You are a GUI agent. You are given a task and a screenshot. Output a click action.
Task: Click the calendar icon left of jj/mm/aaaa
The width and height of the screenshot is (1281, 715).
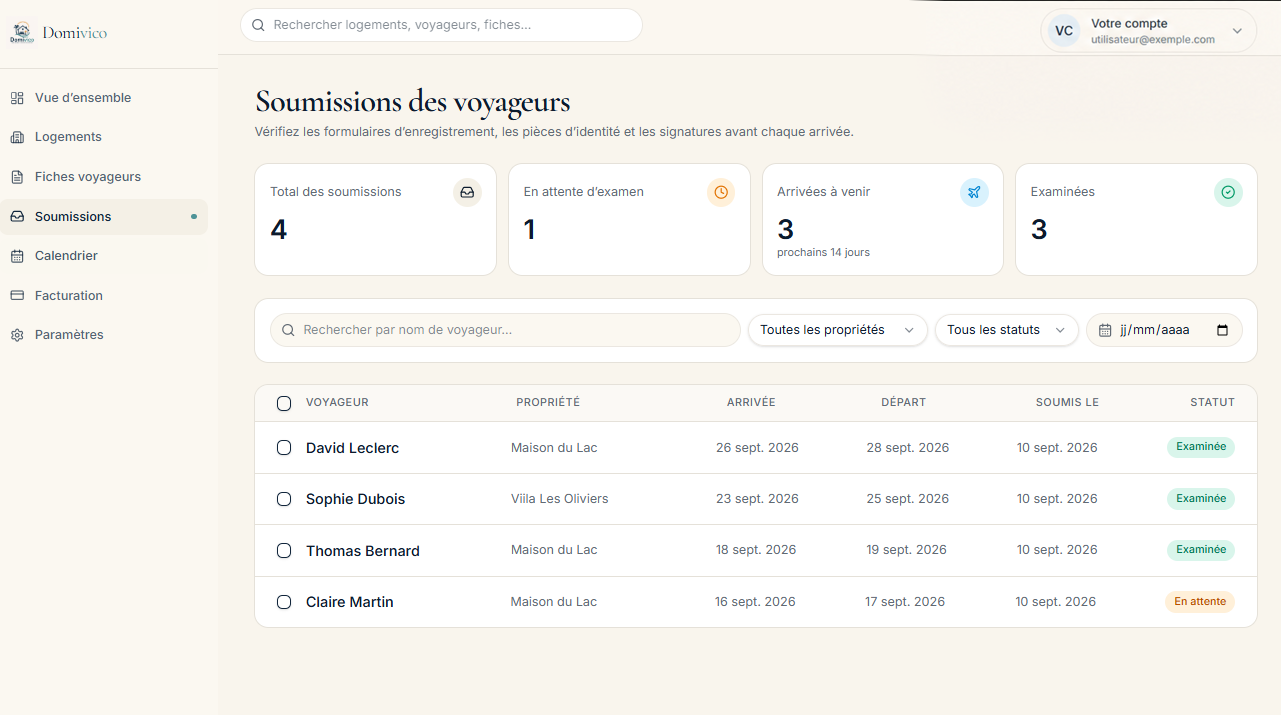[x=1105, y=330]
